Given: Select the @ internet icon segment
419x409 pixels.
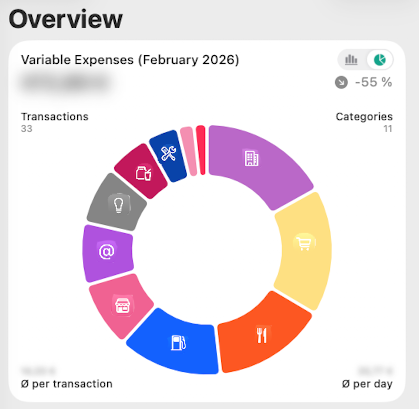Looking at the screenshot, I should point(107,252).
